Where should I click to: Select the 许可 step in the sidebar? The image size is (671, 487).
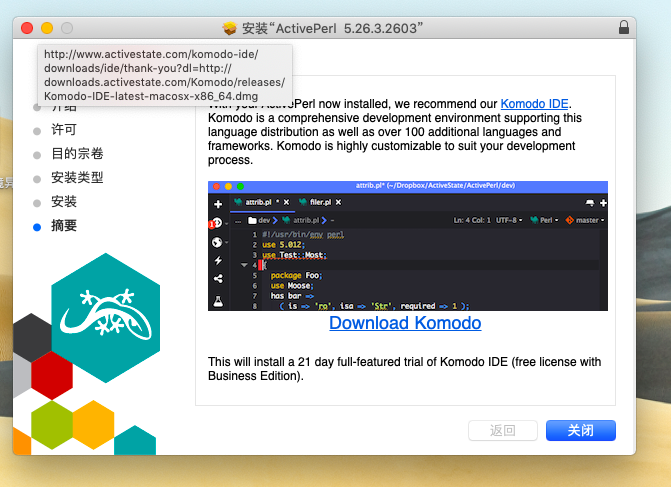tap(64, 130)
